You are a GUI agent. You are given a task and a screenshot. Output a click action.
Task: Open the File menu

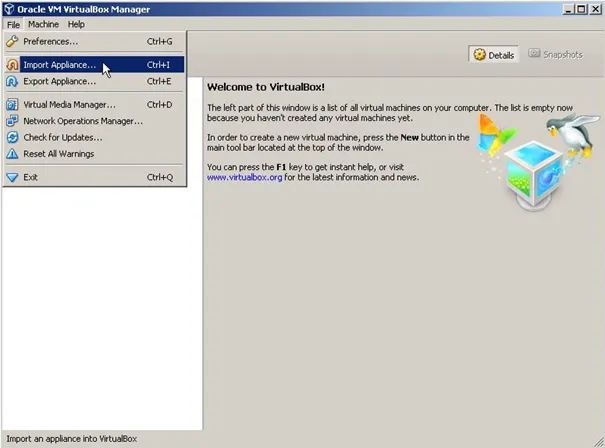(13, 24)
